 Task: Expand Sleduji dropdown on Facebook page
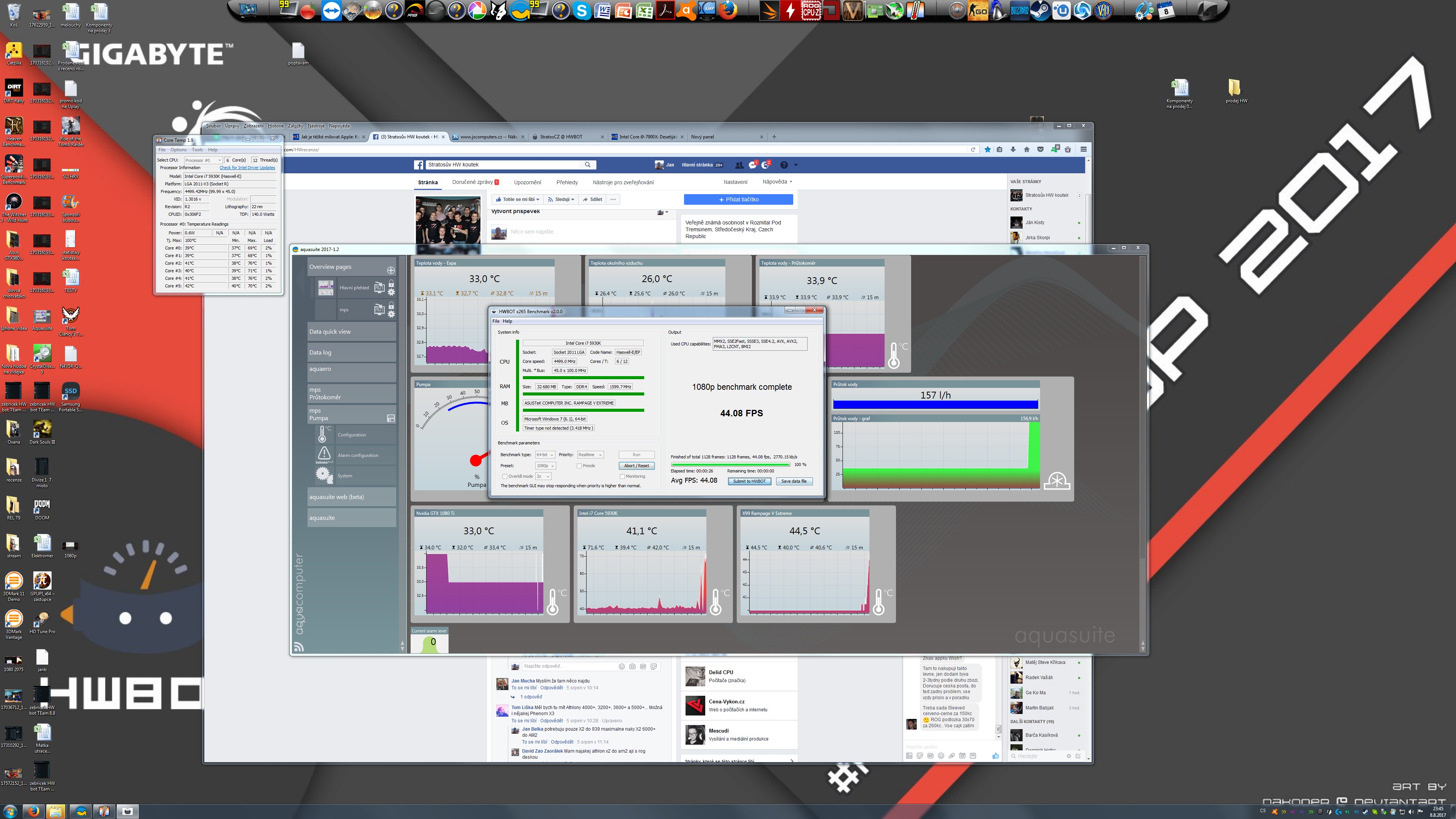click(x=561, y=199)
